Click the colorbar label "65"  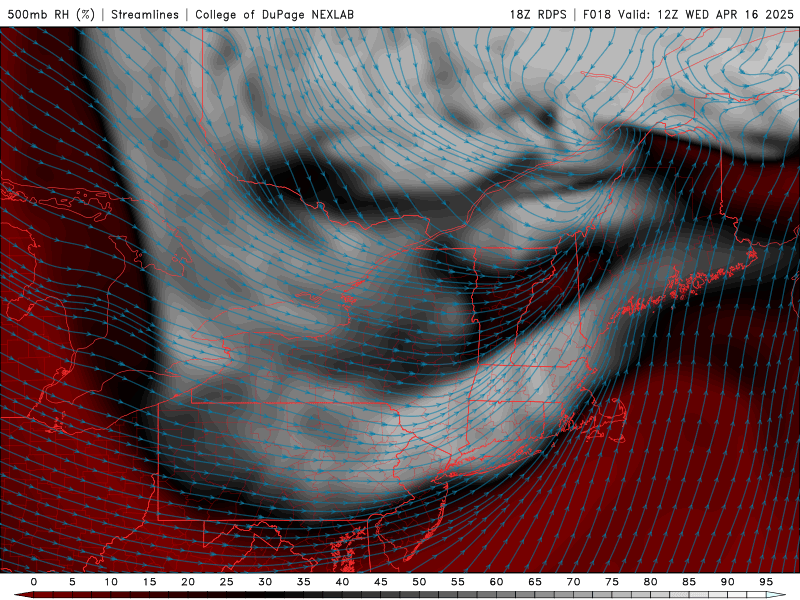click(x=535, y=582)
